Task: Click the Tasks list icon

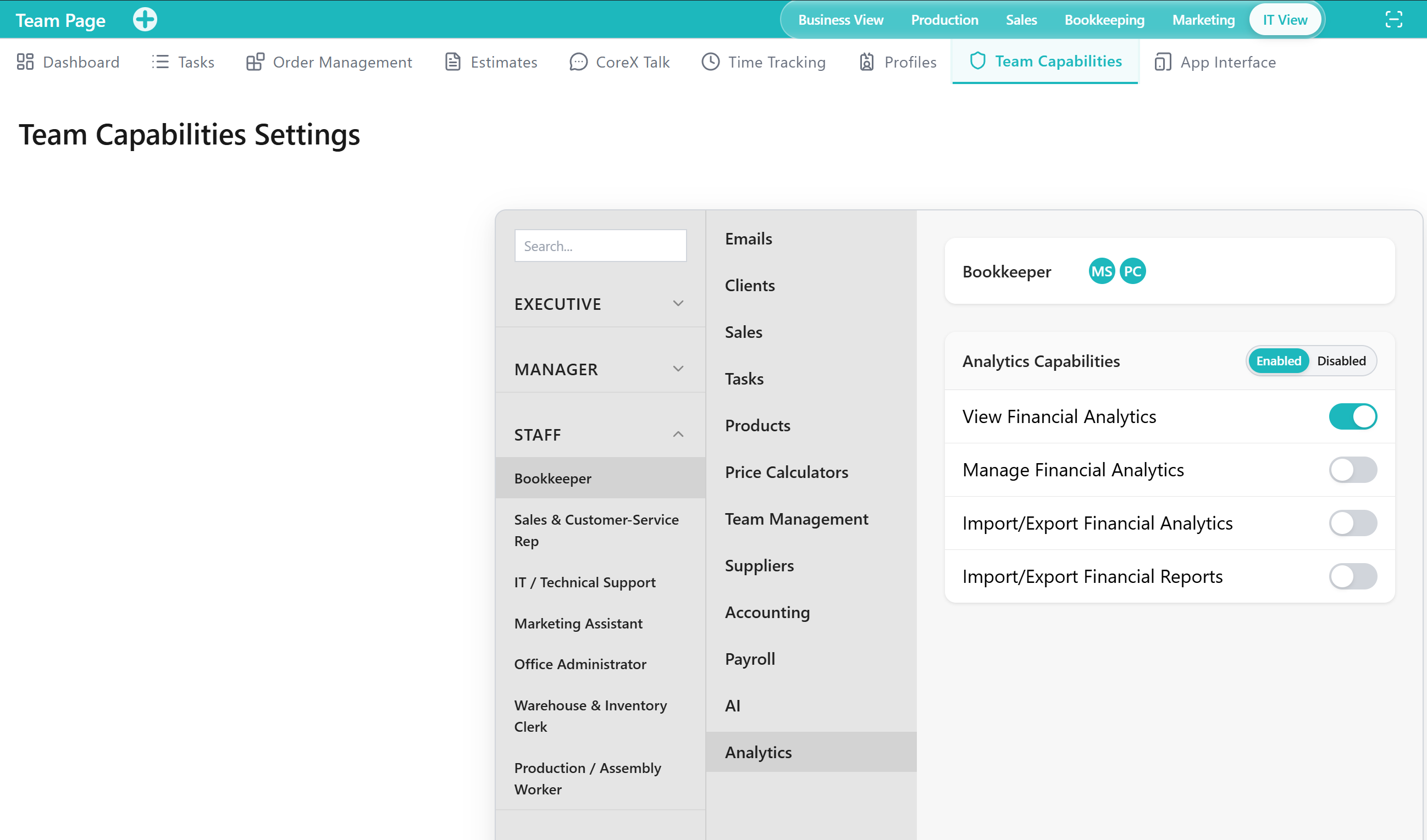Action: coord(161,62)
